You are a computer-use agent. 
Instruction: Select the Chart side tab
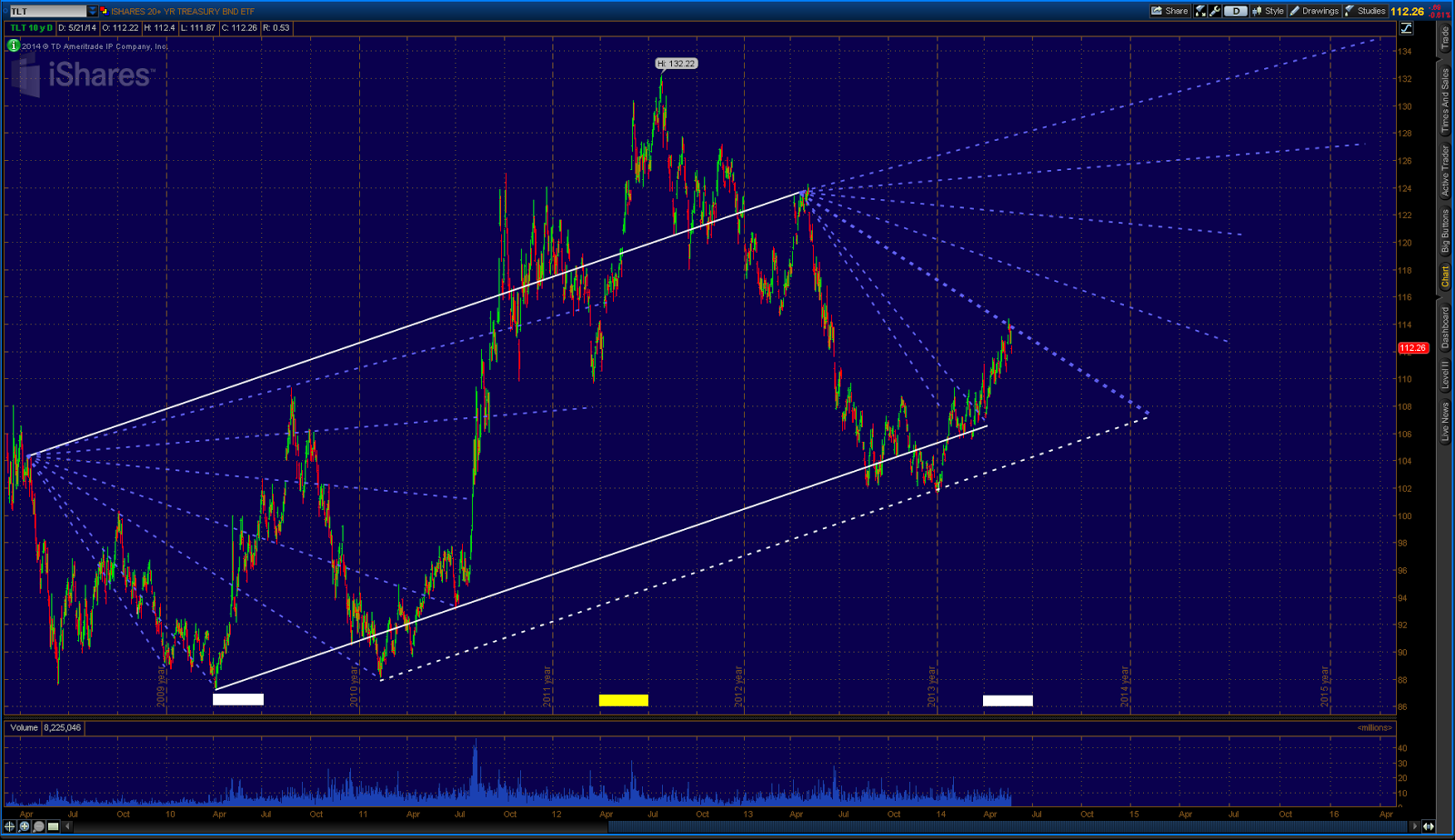[x=1445, y=277]
